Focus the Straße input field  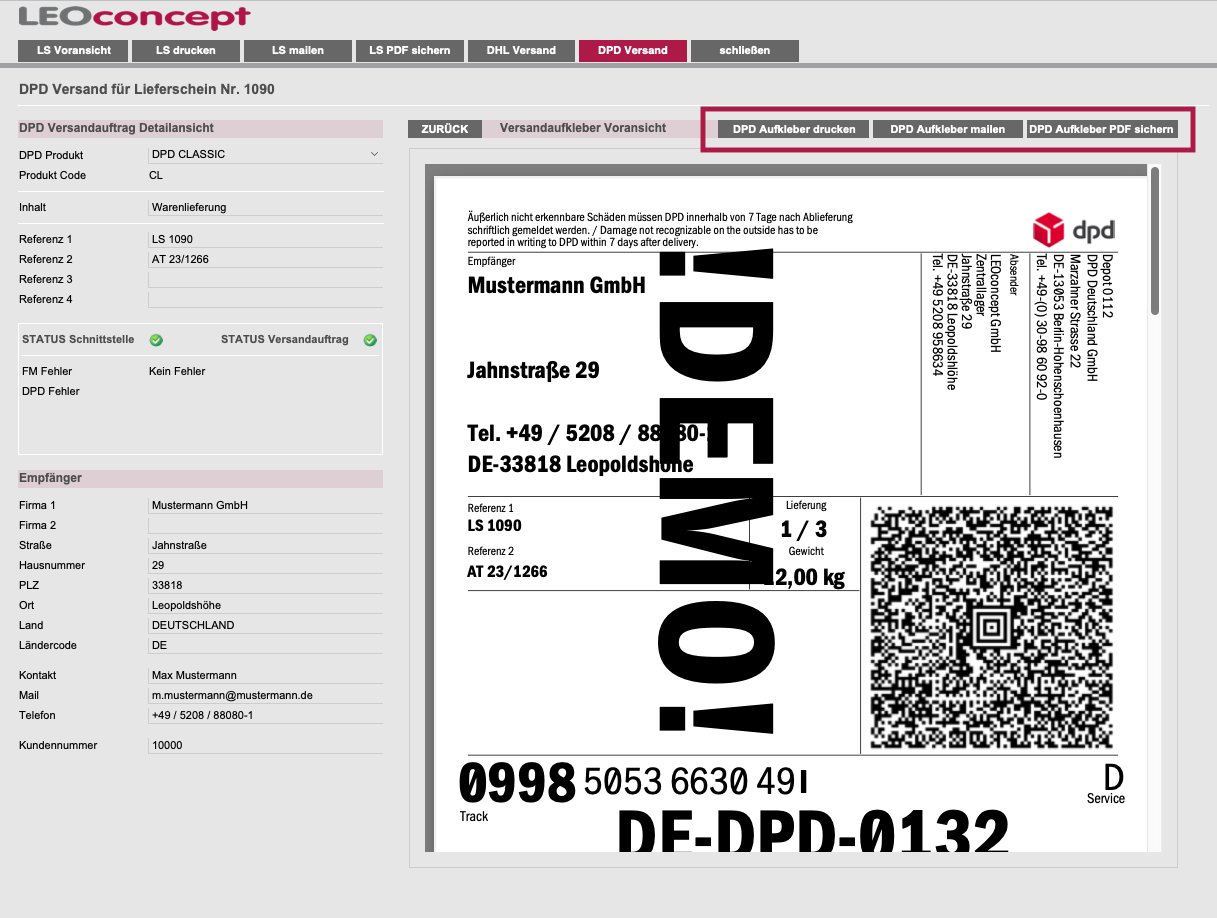point(265,545)
